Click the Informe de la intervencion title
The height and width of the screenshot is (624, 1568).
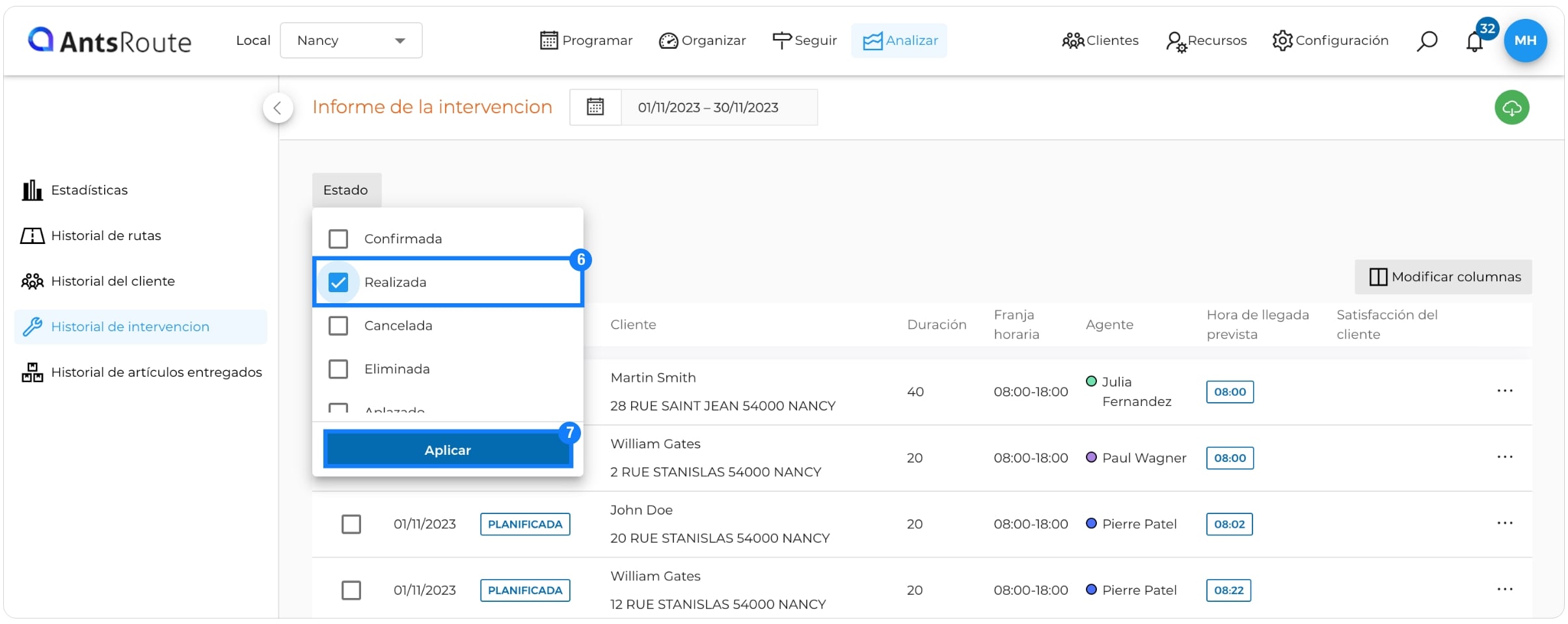432,107
